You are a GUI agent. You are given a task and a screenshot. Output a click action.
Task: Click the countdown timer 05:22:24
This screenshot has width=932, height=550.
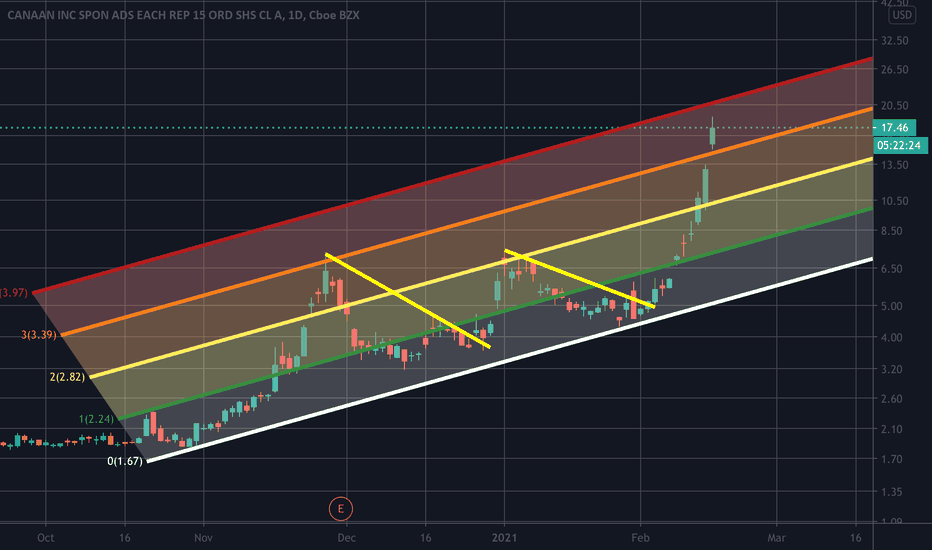click(x=902, y=145)
